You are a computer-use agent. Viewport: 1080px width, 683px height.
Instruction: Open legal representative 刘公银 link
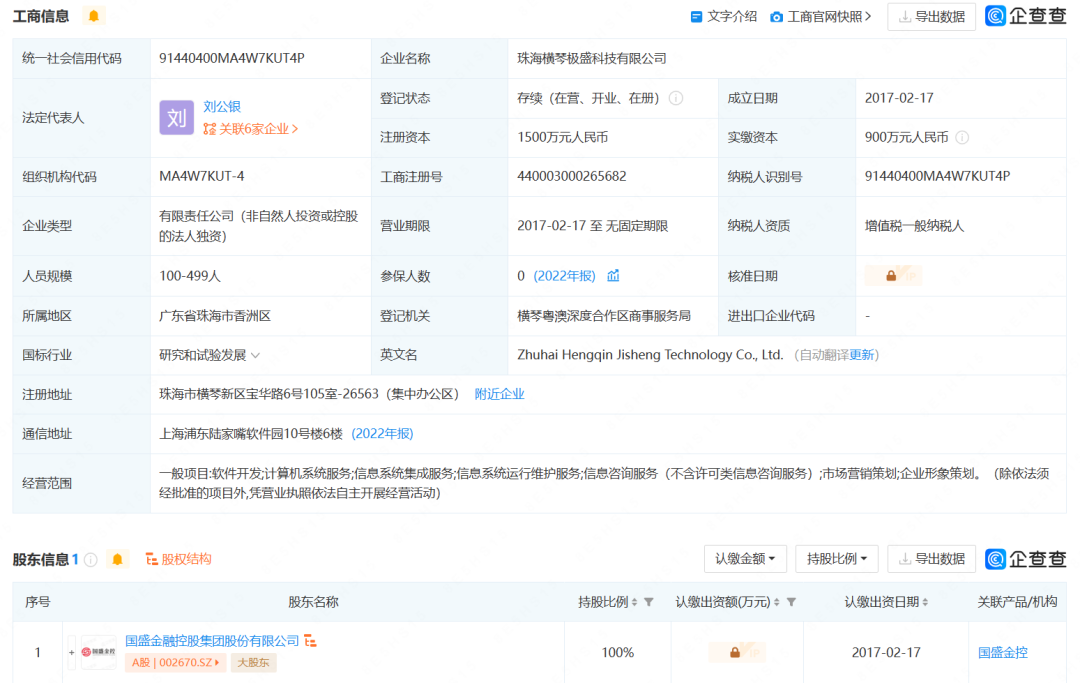point(222,107)
